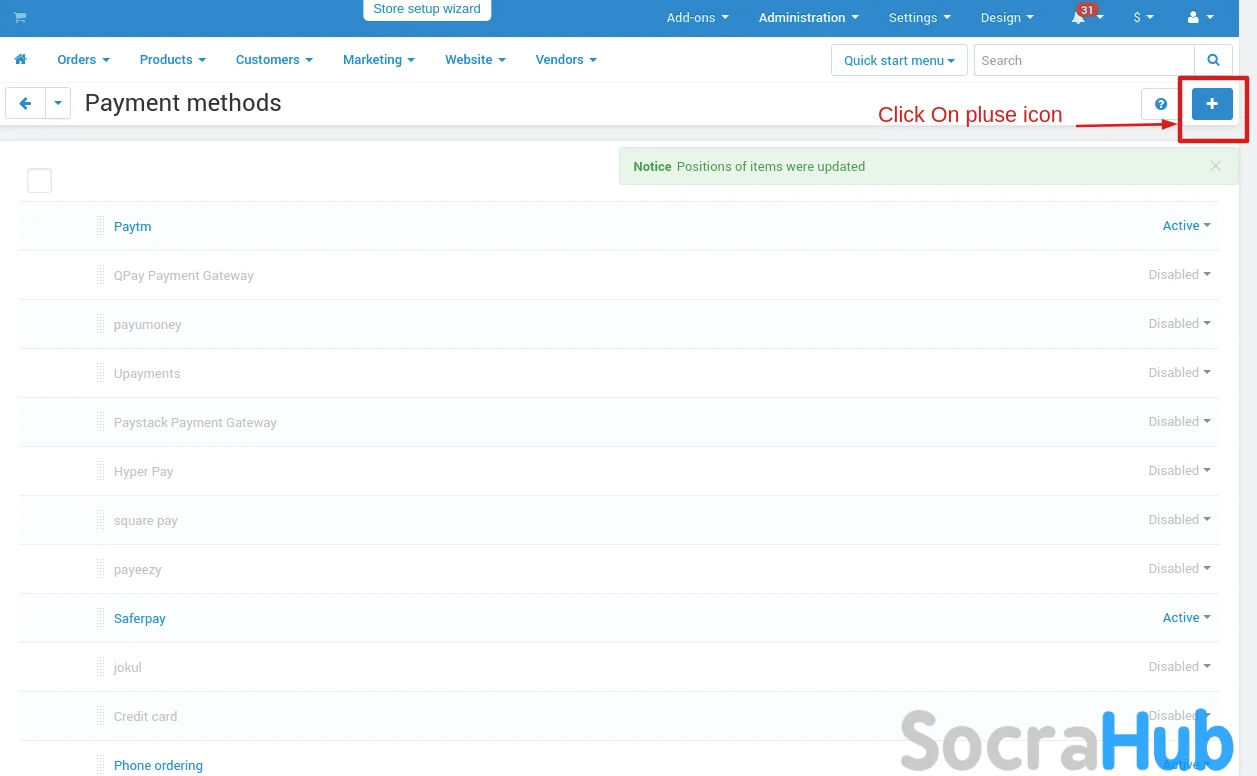Open the Saferpay Active status dropdown
Image resolution: width=1257 pixels, height=776 pixels.
(1186, 618)
